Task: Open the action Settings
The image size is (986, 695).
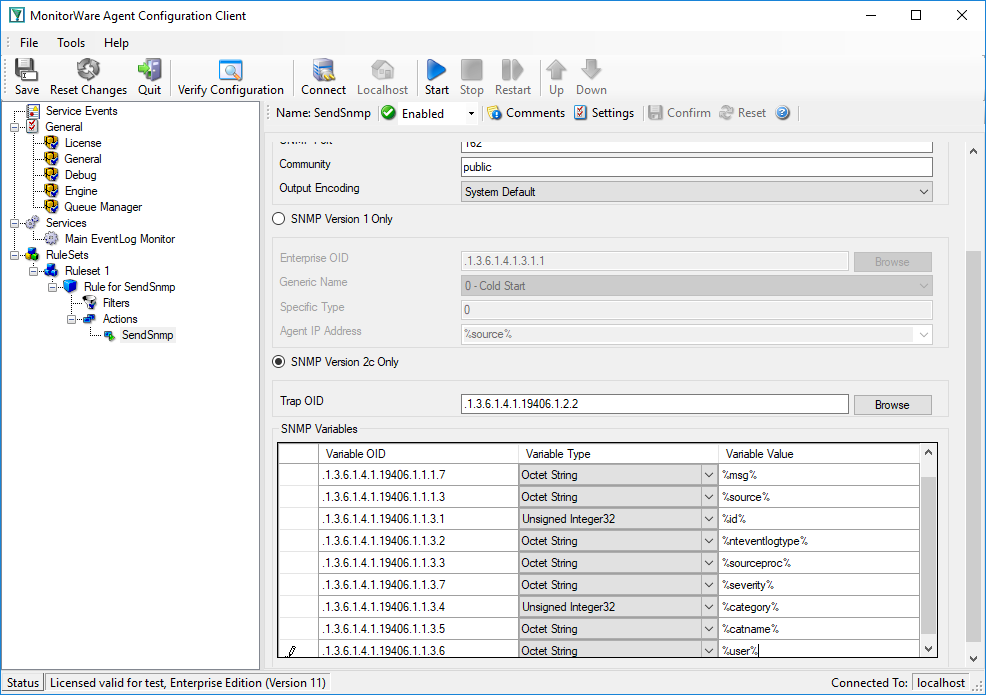Action: tap(604, 113)
